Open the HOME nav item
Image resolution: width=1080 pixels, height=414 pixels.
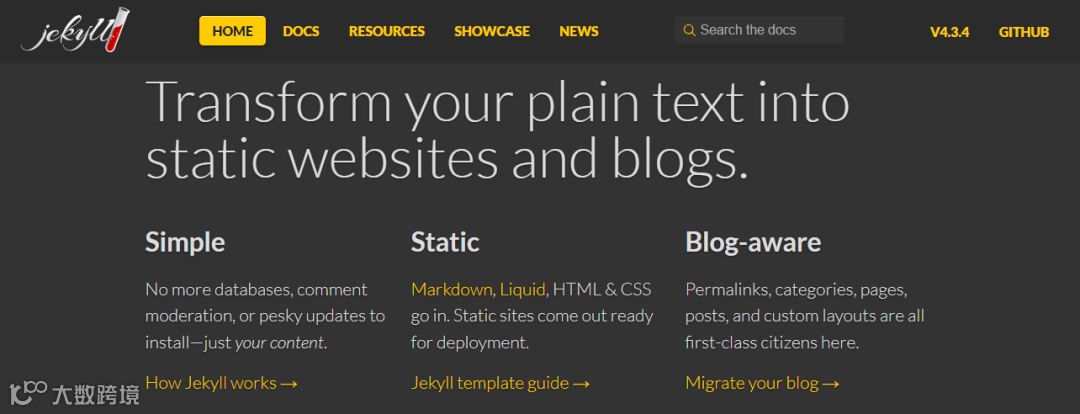pyautogui.click(x=232, y=31)
